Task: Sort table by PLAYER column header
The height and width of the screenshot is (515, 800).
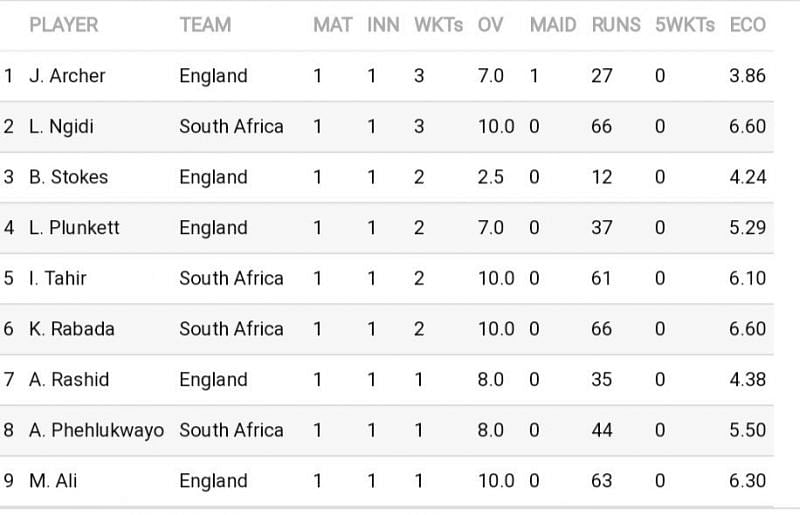Action: pyautogui.click(x=64, y=24)
